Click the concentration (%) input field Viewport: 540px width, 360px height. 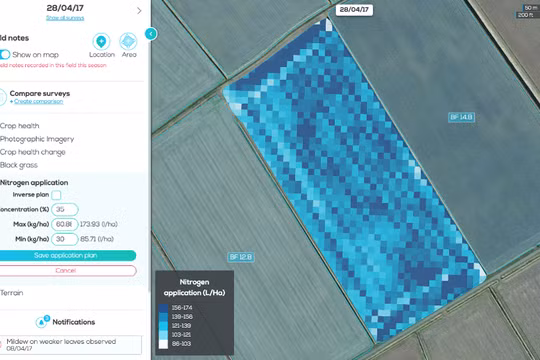coord(65,209)
